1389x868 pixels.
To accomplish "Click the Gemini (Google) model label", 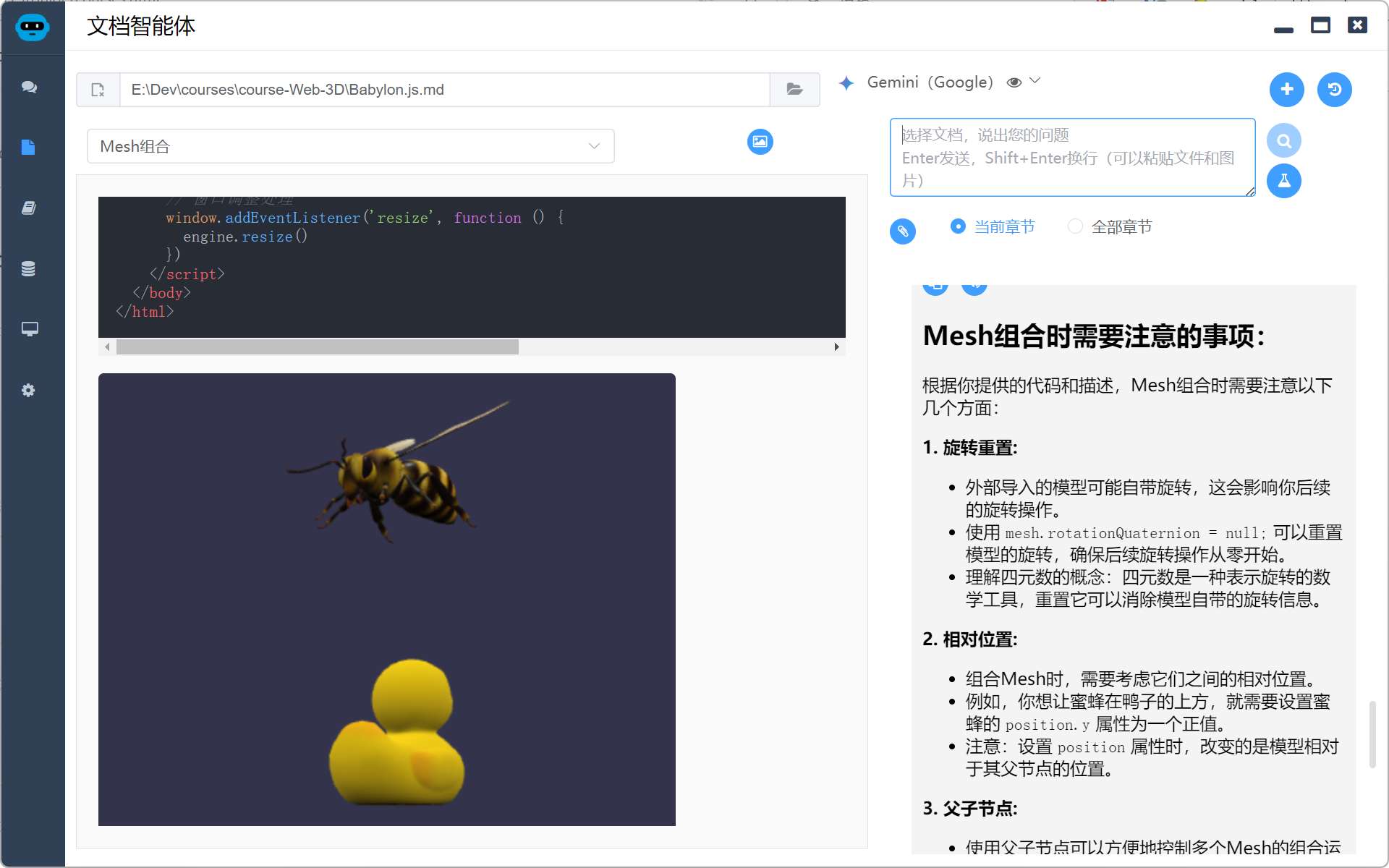I will (x=930, y=82).
